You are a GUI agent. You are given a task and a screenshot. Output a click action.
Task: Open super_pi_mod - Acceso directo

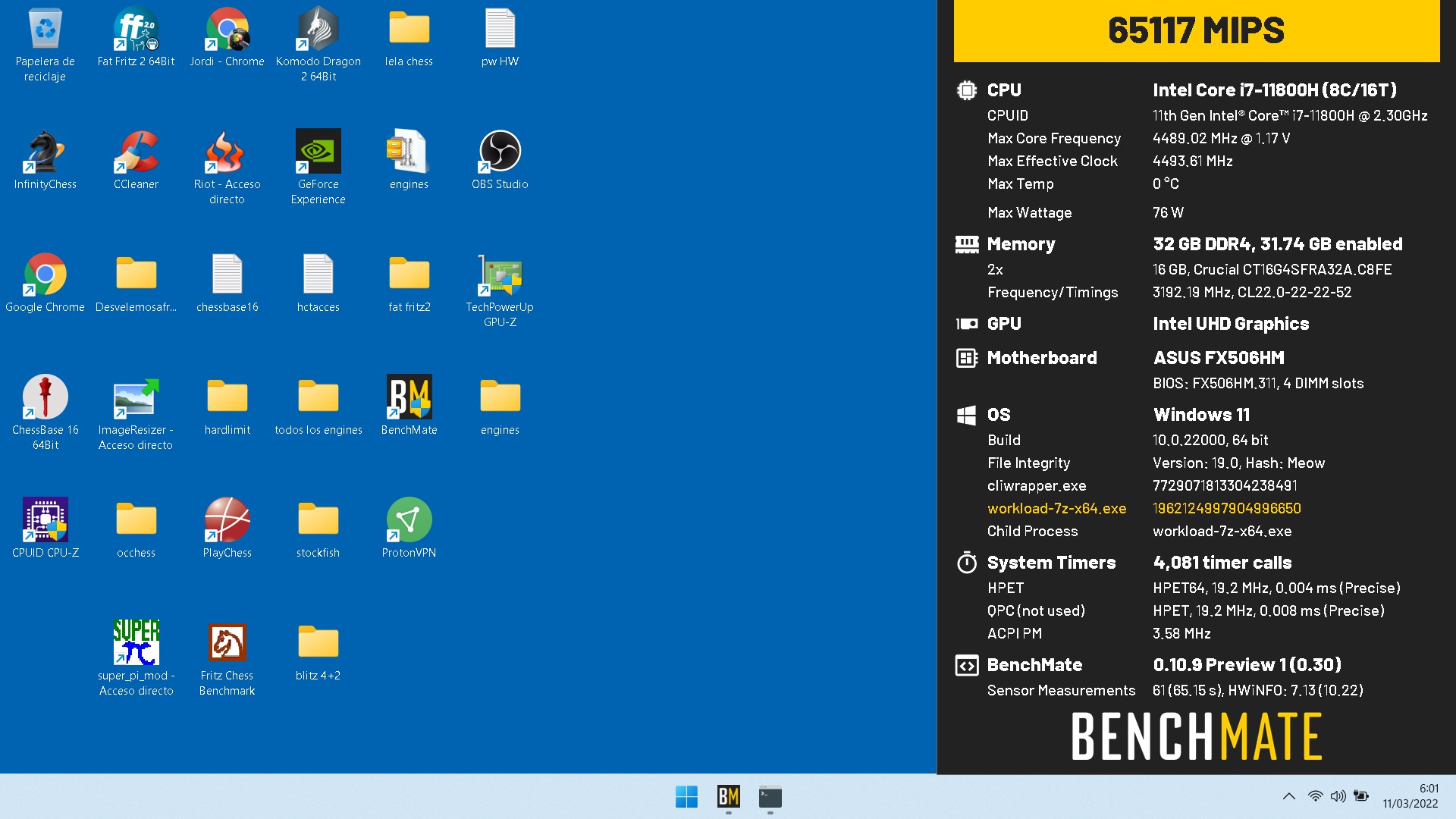pyautogui.click(x=136, y=658)
